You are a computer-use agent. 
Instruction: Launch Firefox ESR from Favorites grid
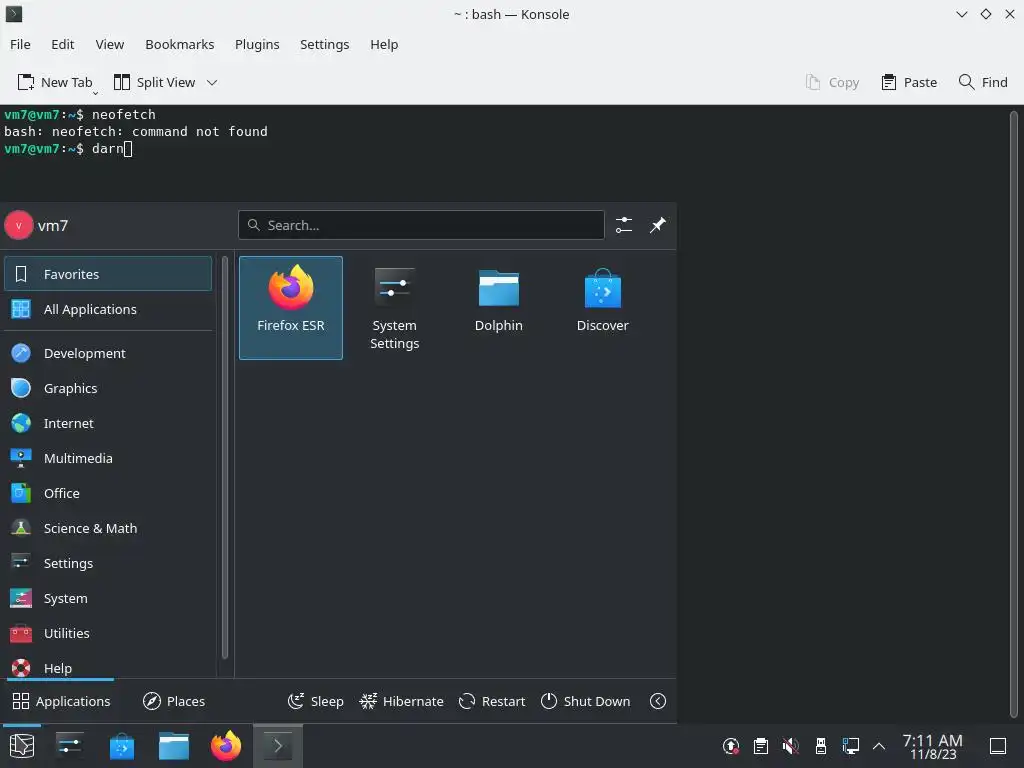tap(291, 308)
